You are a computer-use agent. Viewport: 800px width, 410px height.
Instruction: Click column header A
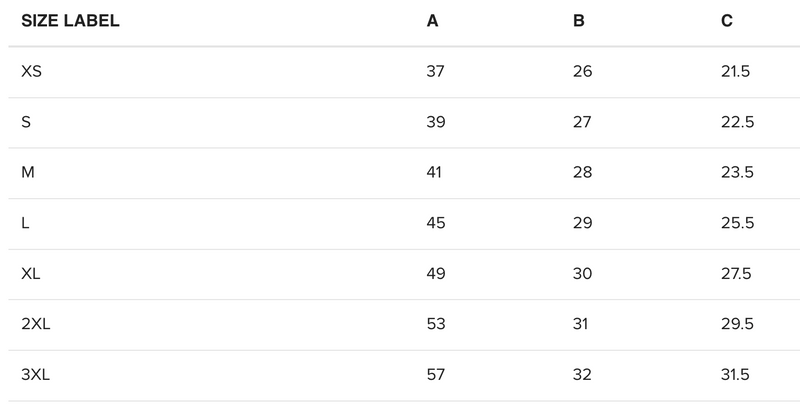coord(432,21)
